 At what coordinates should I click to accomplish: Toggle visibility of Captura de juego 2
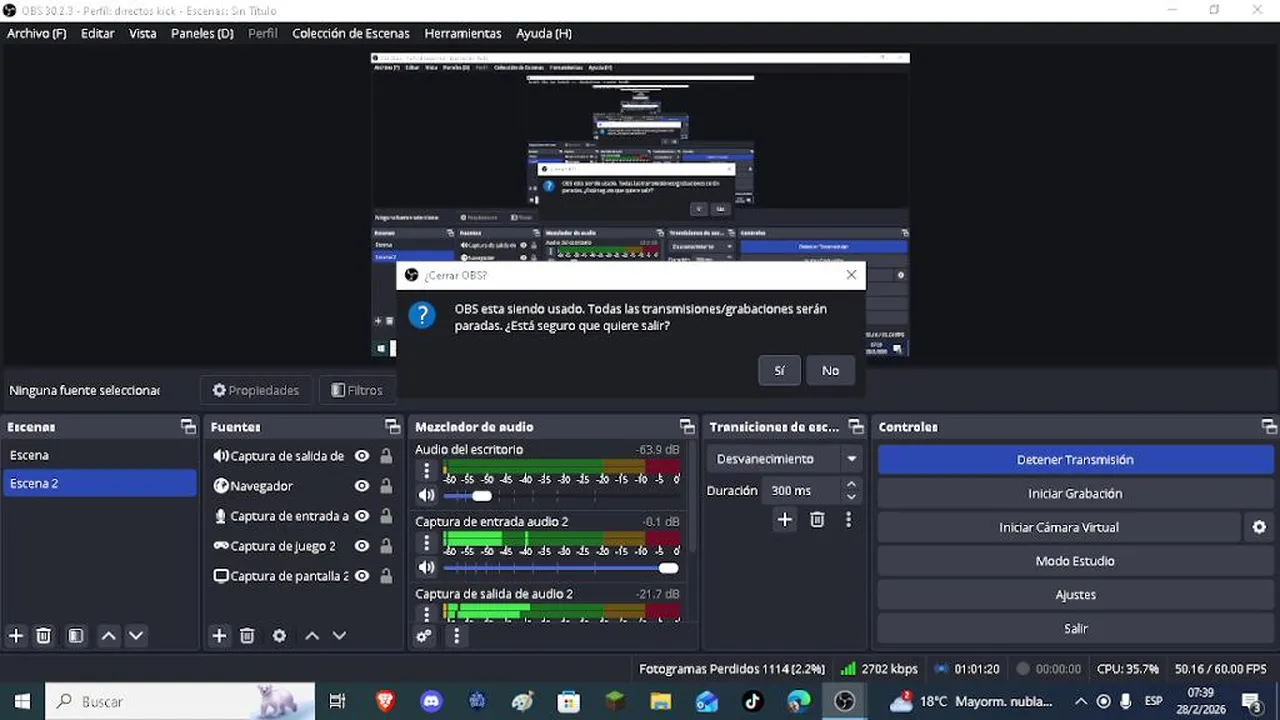pos(362,546)
